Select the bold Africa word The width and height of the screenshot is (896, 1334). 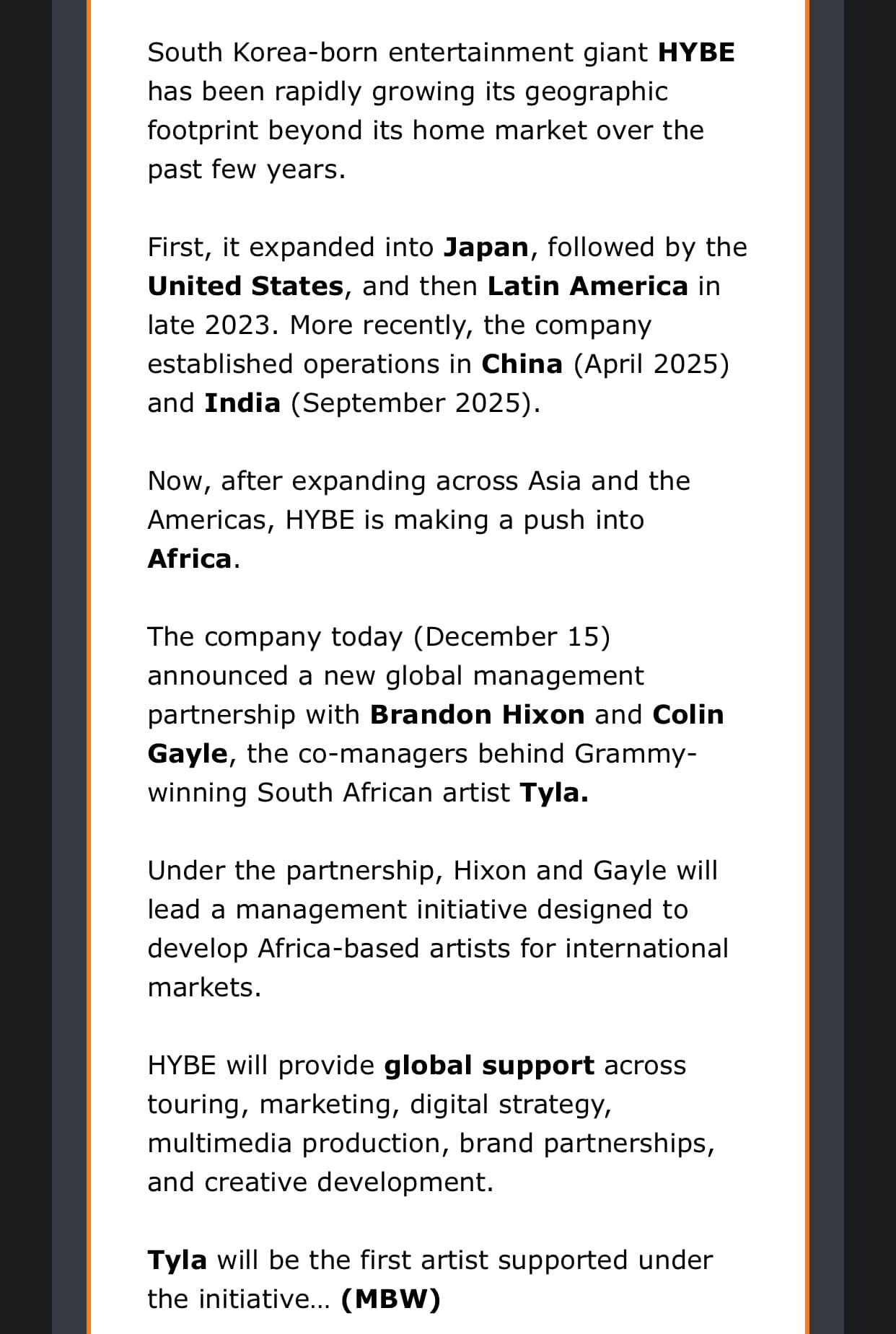(190, 559)
